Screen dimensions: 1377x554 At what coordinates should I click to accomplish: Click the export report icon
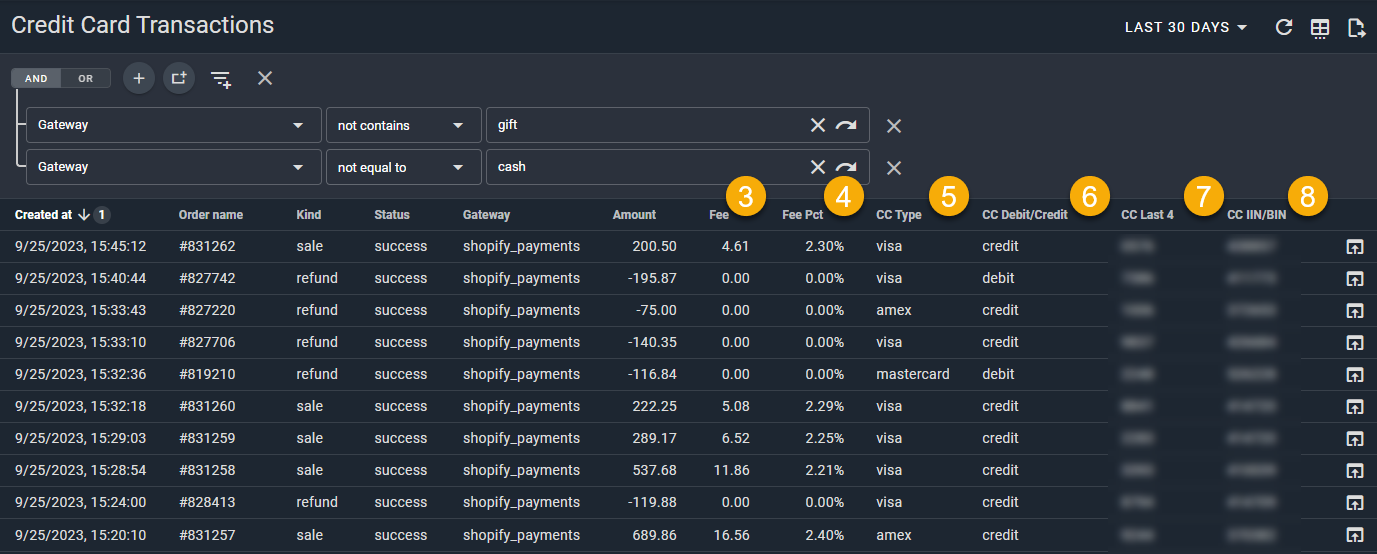(1356, 28)
